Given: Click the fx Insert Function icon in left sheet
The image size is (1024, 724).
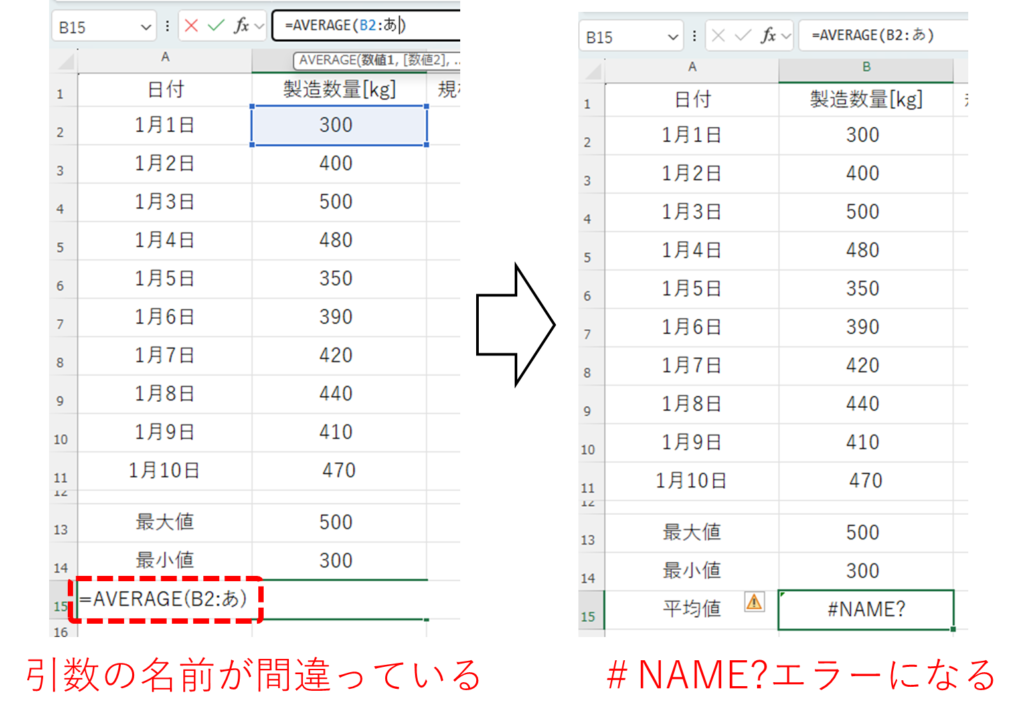Looking at the screenshot, I should click(x=241, y=26).
